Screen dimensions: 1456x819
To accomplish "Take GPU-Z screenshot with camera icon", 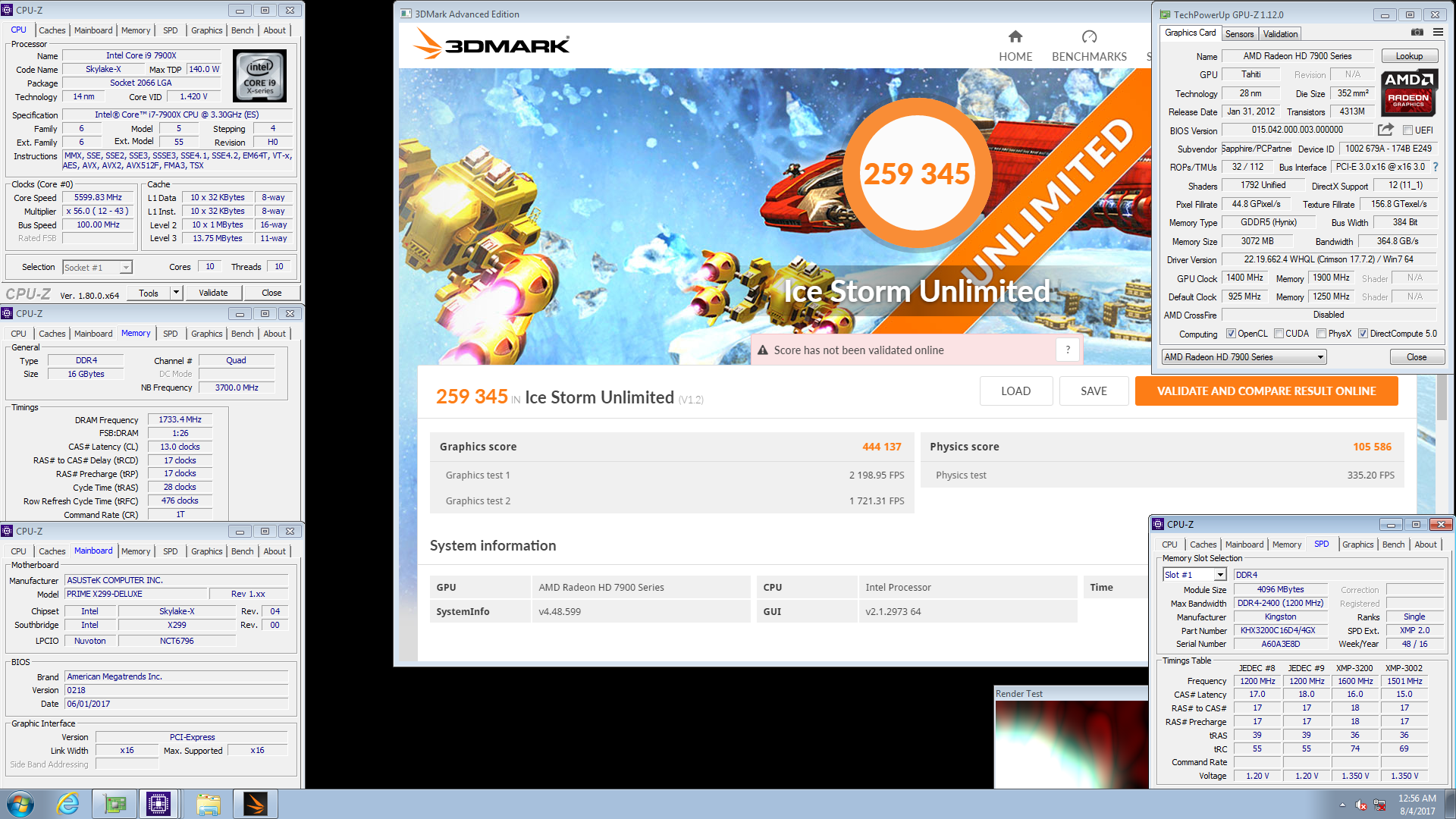I will [1417, 33].
